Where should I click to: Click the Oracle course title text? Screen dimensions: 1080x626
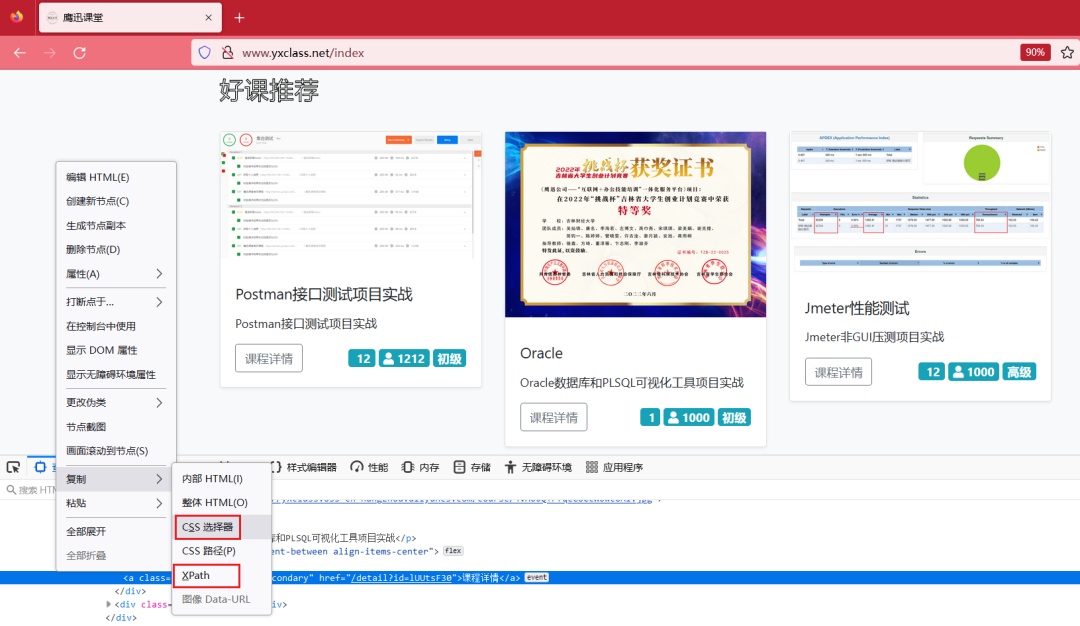click(541, 353)
